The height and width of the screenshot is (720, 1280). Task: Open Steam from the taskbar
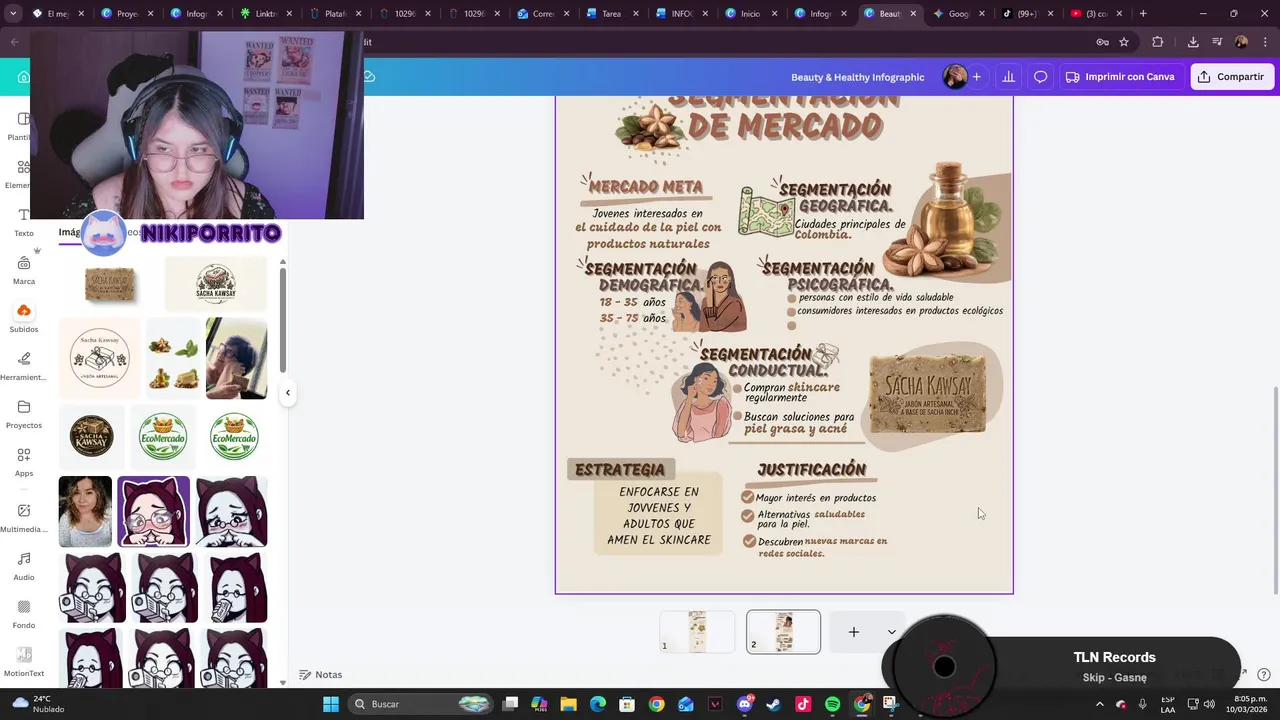pos(773,704)
